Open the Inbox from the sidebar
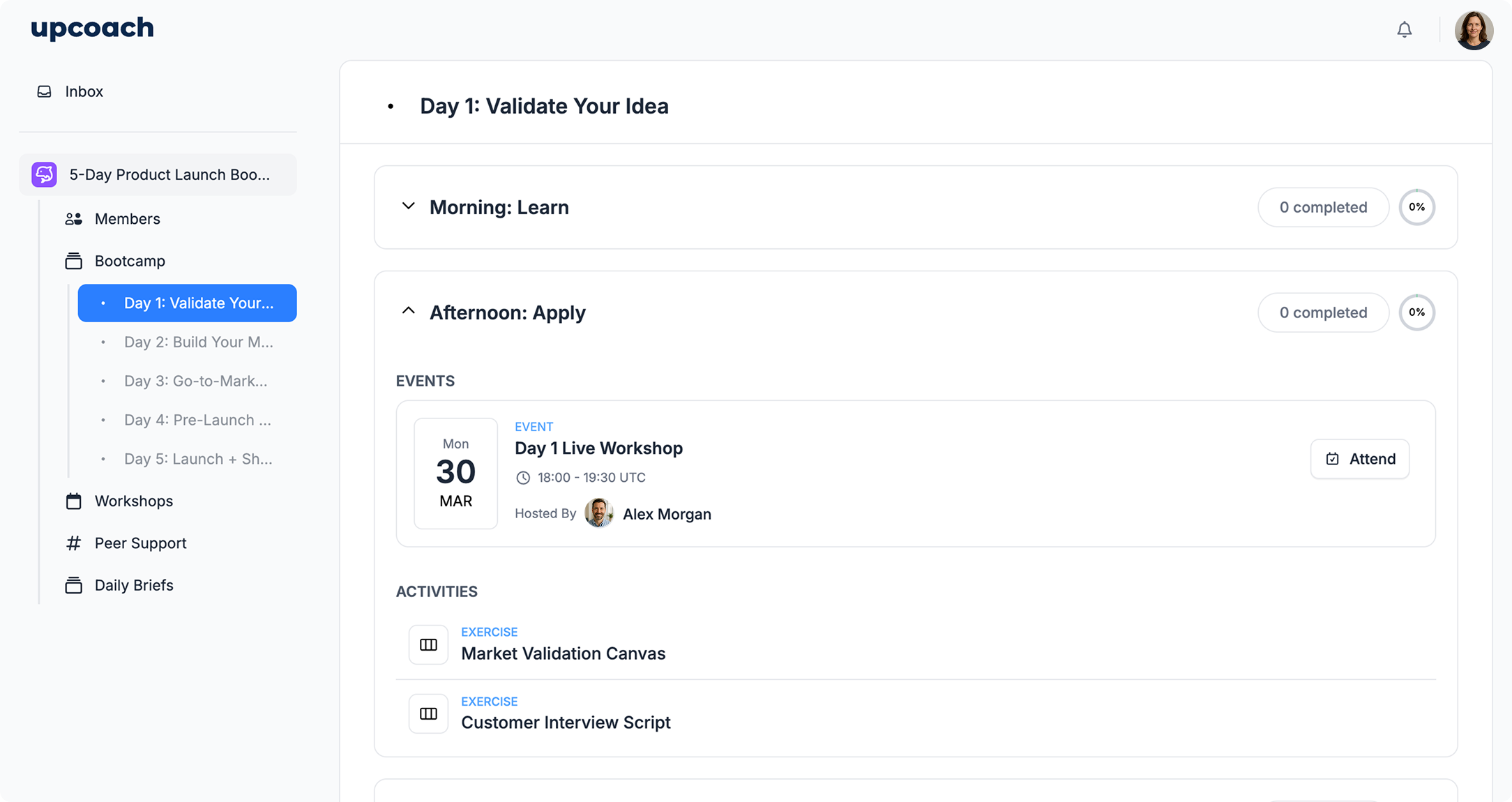The width and height of the screenshot is (1512, 802). [x=84, y=91]
